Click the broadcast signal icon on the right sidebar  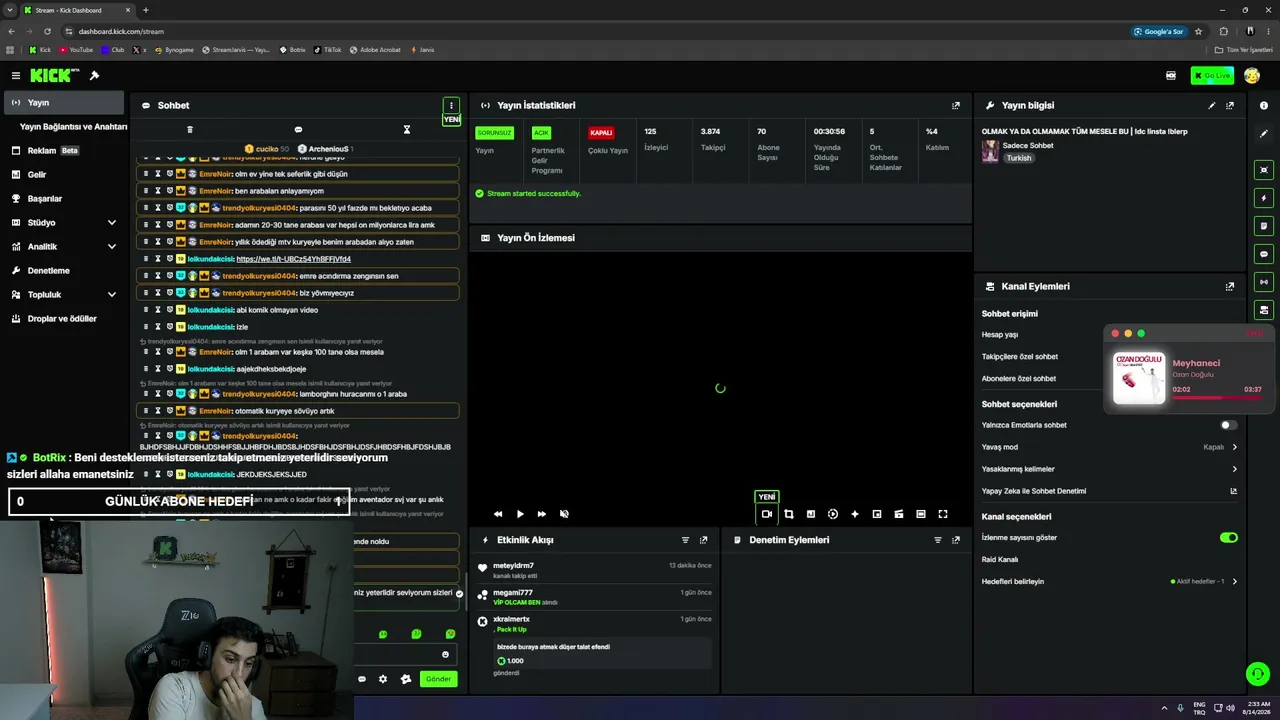(1265, 282)
